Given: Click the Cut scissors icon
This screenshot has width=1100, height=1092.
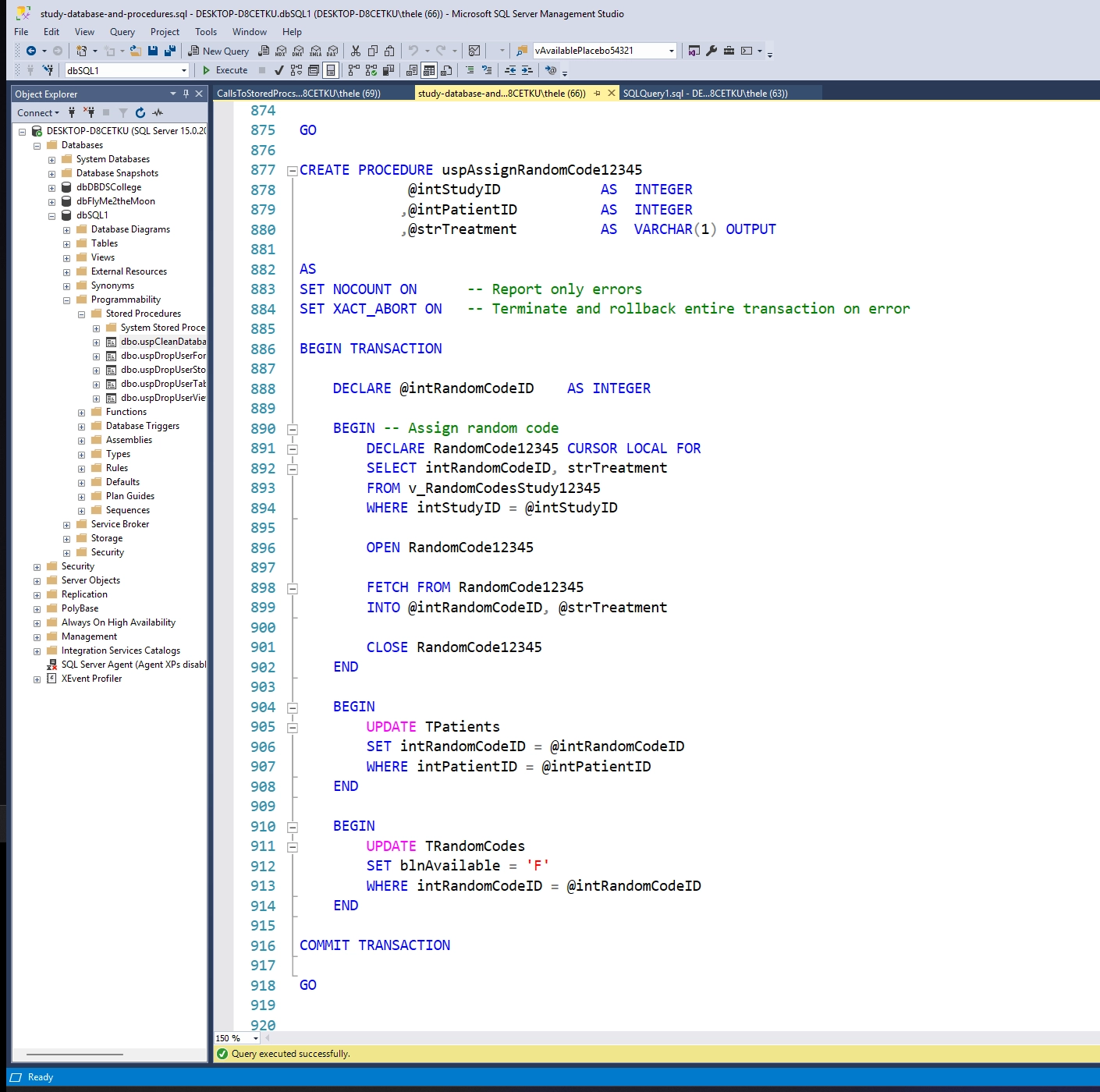Looking at the screenshot, I should [356, 51].
